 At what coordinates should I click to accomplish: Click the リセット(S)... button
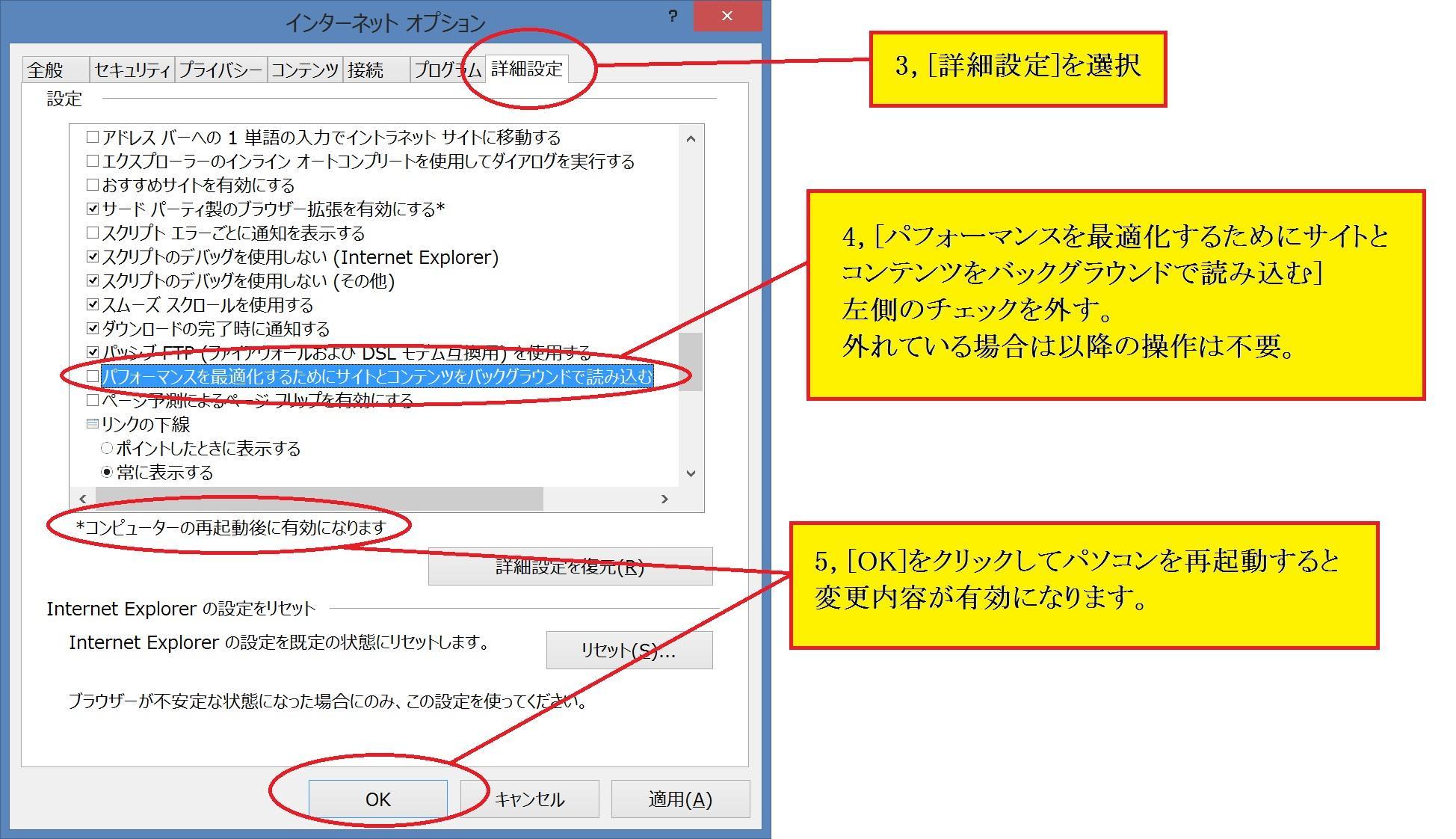point(629,651)
